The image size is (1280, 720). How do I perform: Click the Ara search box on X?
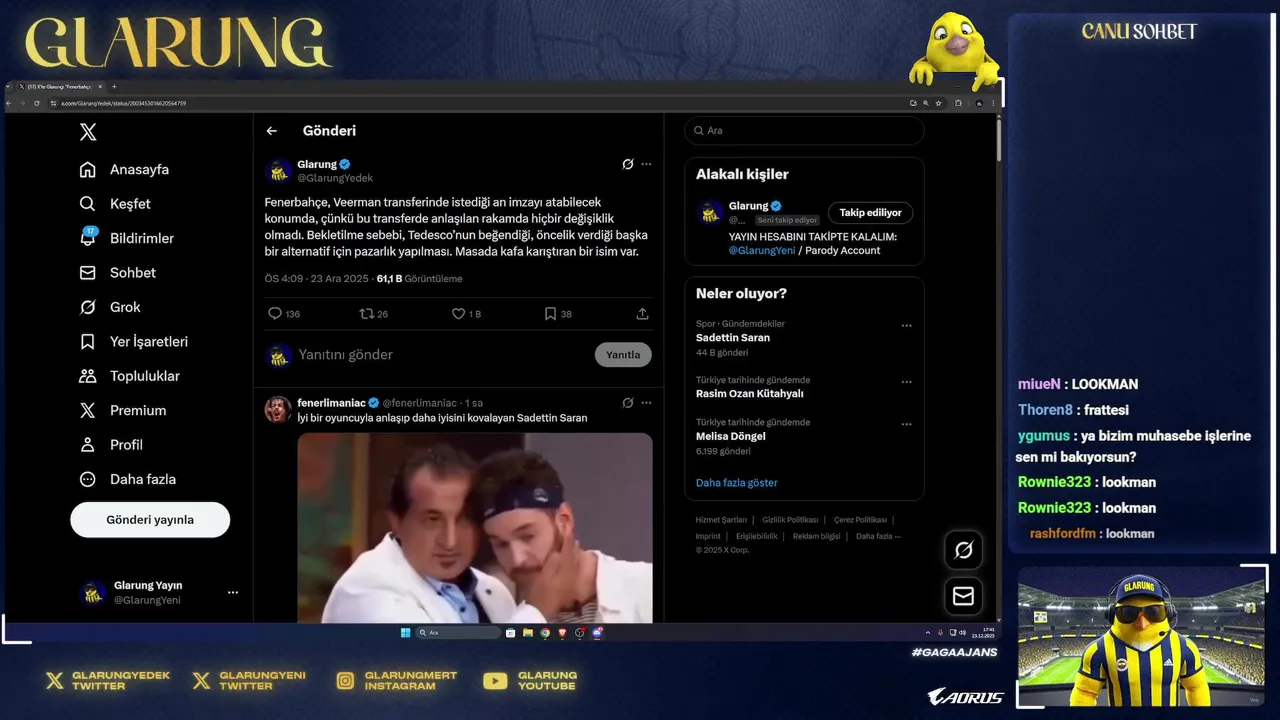[x=804, y=131]
